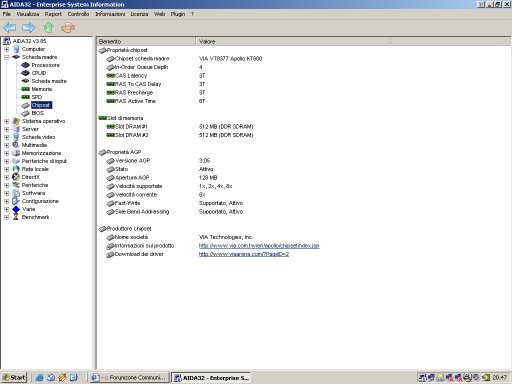Image resolution: width=512 pixels, height=384 pixels.
Task: Click the Refresh toolbar icon
Action: coord(68,27)
